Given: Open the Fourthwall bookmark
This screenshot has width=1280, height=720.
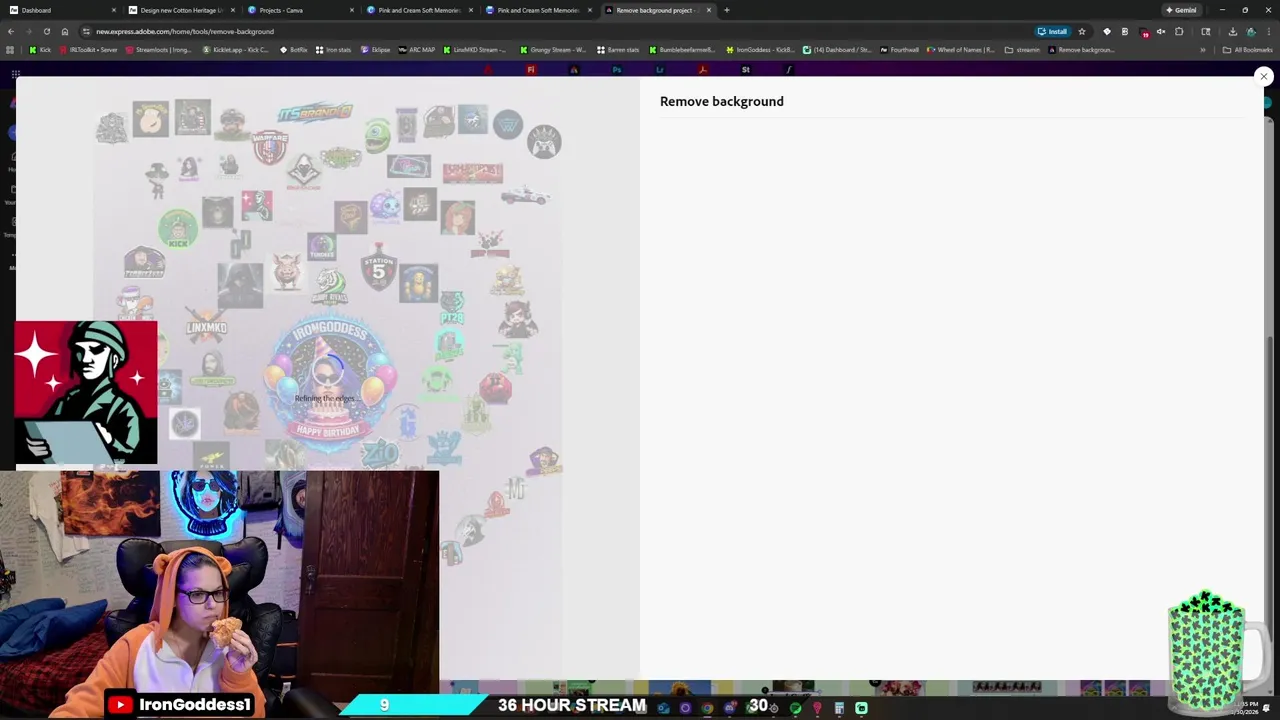Looking at the screenshot, I should (x=899, y=50).
